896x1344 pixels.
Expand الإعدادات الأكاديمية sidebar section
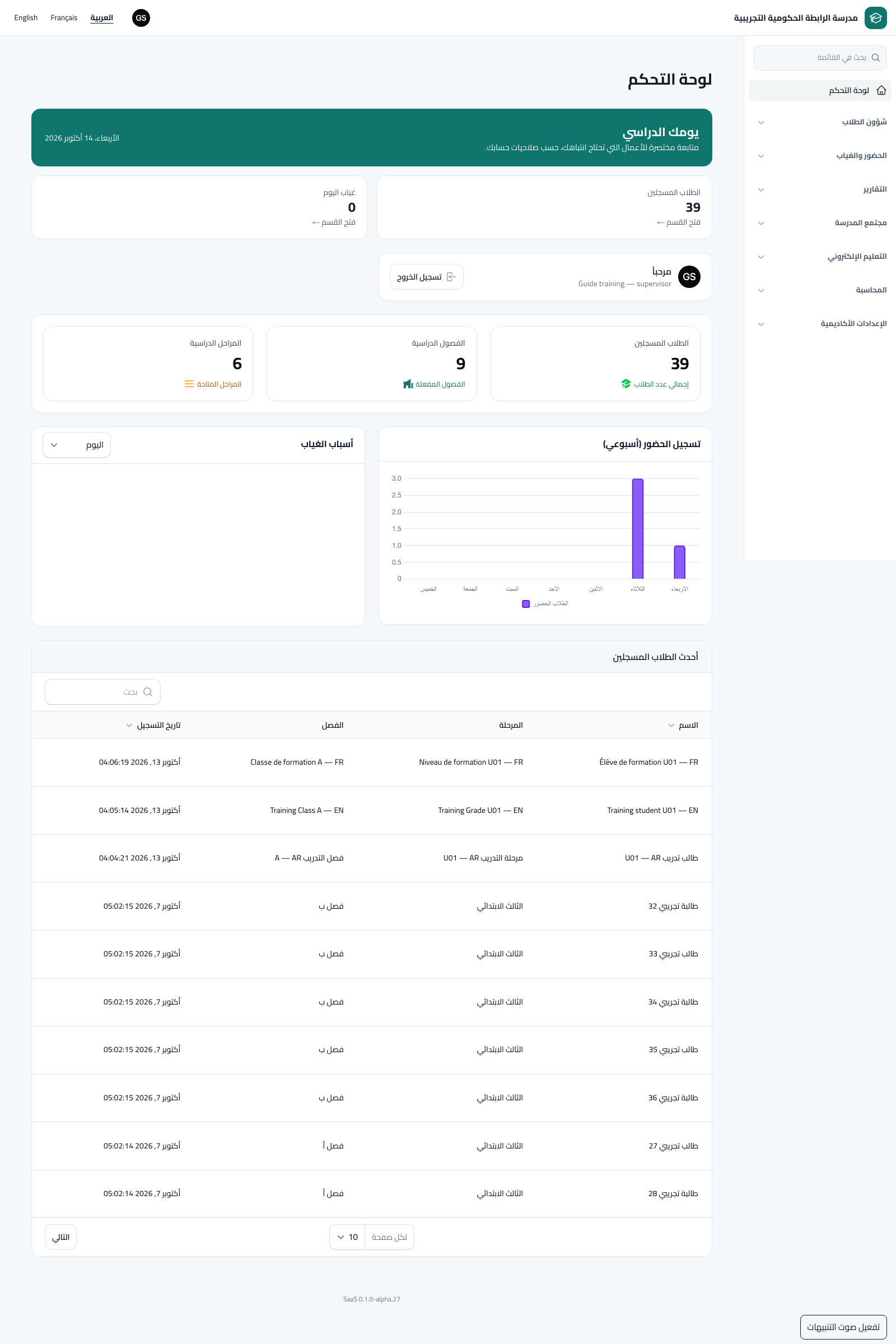pyautogui.click(x=820, y=324)
